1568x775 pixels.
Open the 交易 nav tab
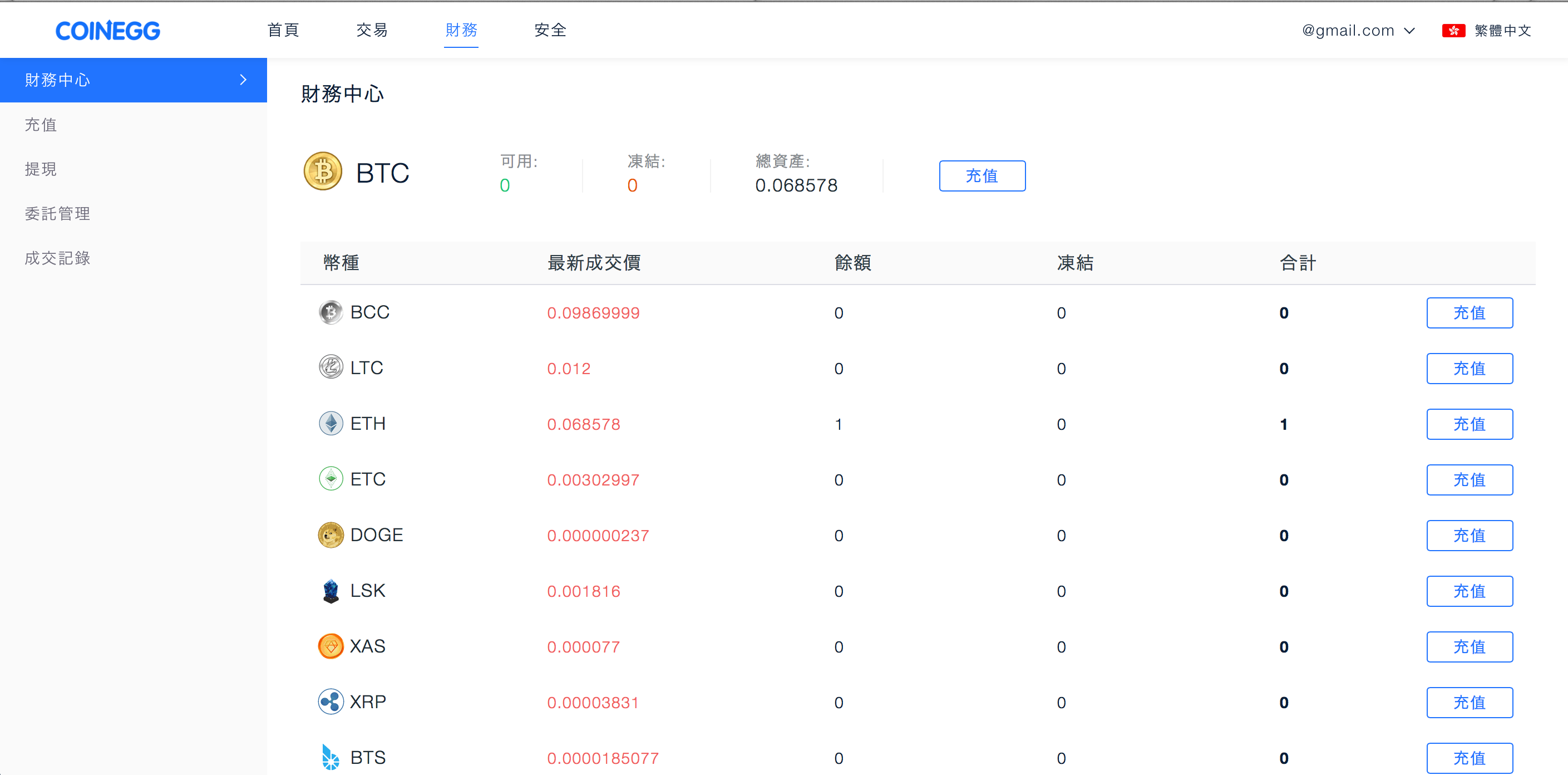pos(372,30)
